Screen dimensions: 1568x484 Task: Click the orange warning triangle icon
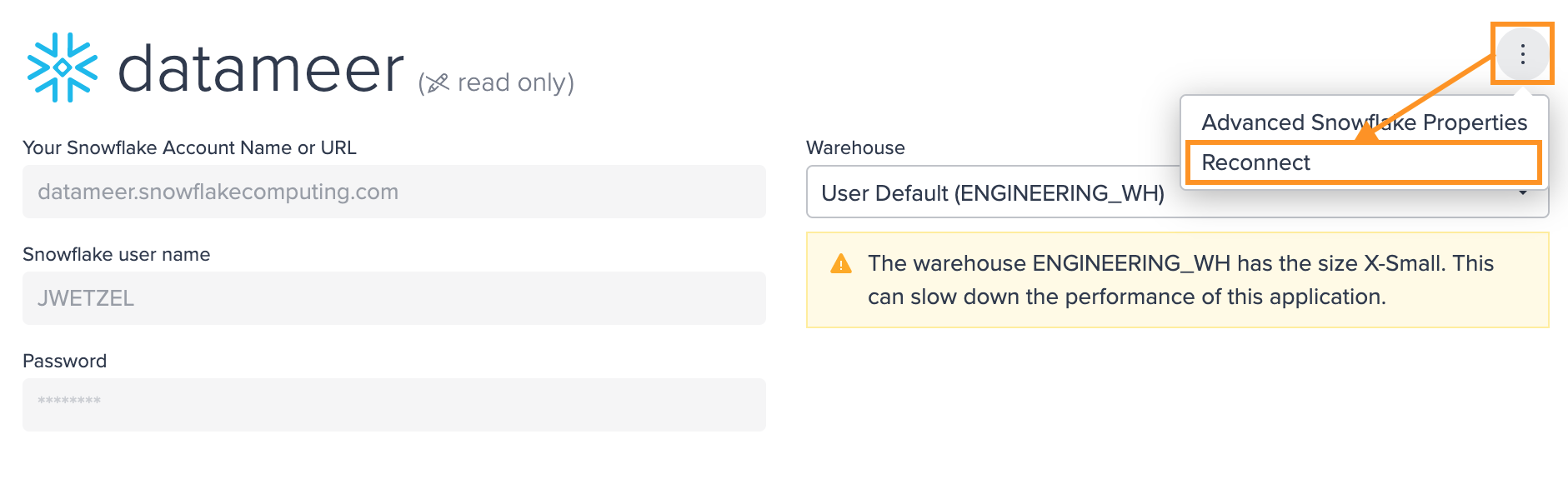pyautogui.click(x=841, y=264)
